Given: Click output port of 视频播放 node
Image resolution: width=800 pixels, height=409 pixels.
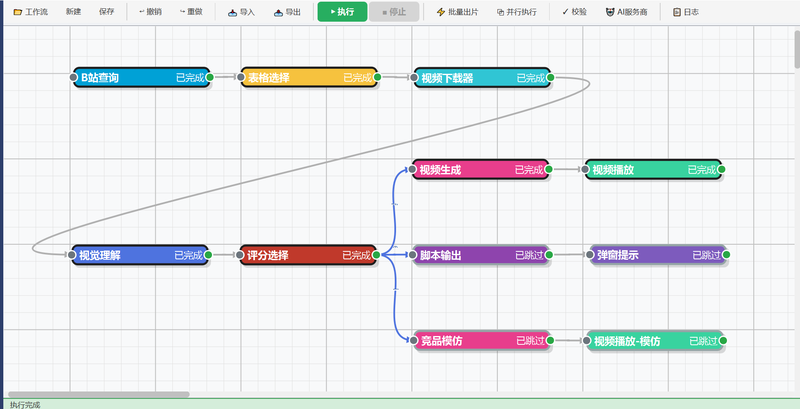Looking at the screenshot, I should coord(721,169).
